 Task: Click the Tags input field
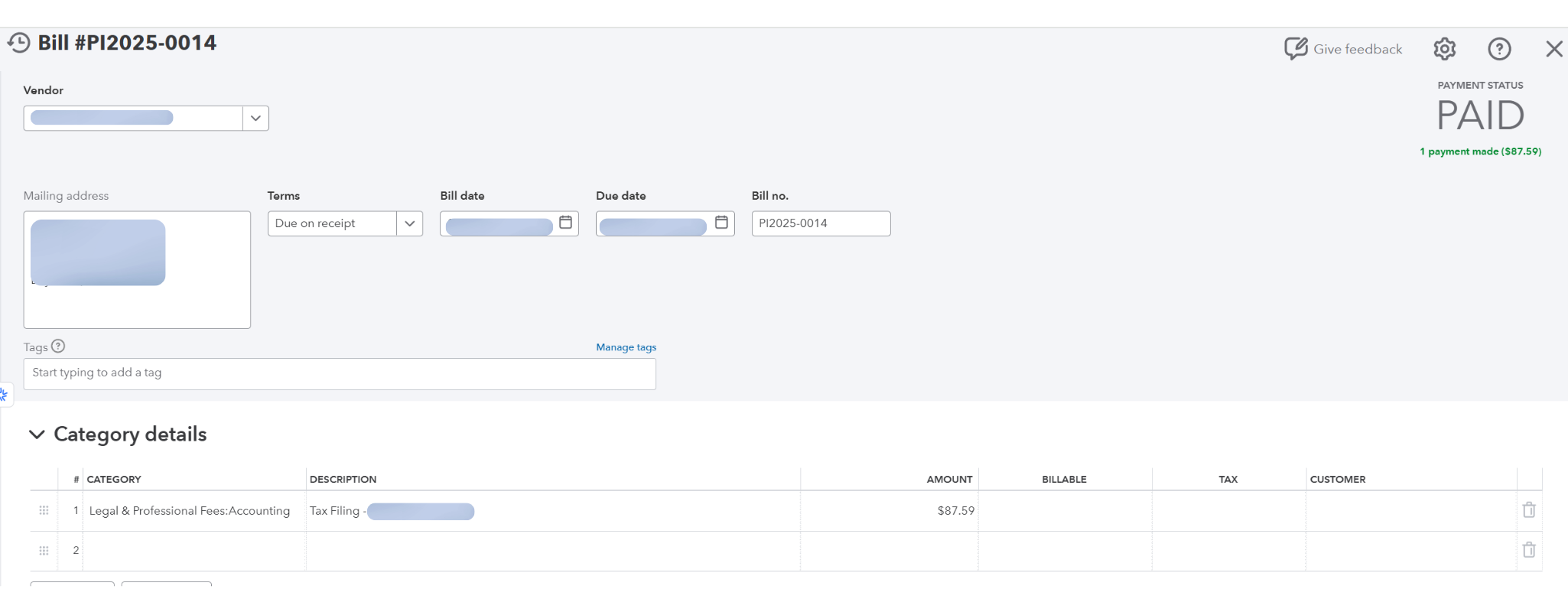[x=340, y=373]
